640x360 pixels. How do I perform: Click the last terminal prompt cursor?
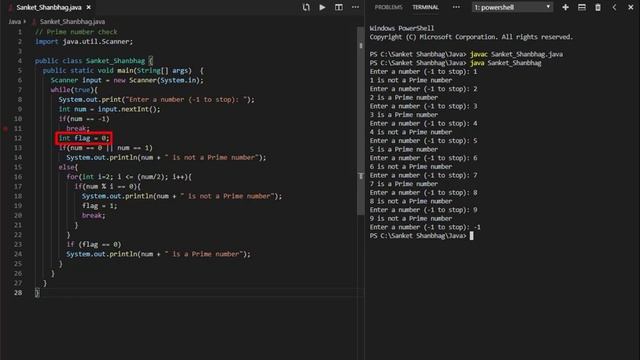point(471,236)
